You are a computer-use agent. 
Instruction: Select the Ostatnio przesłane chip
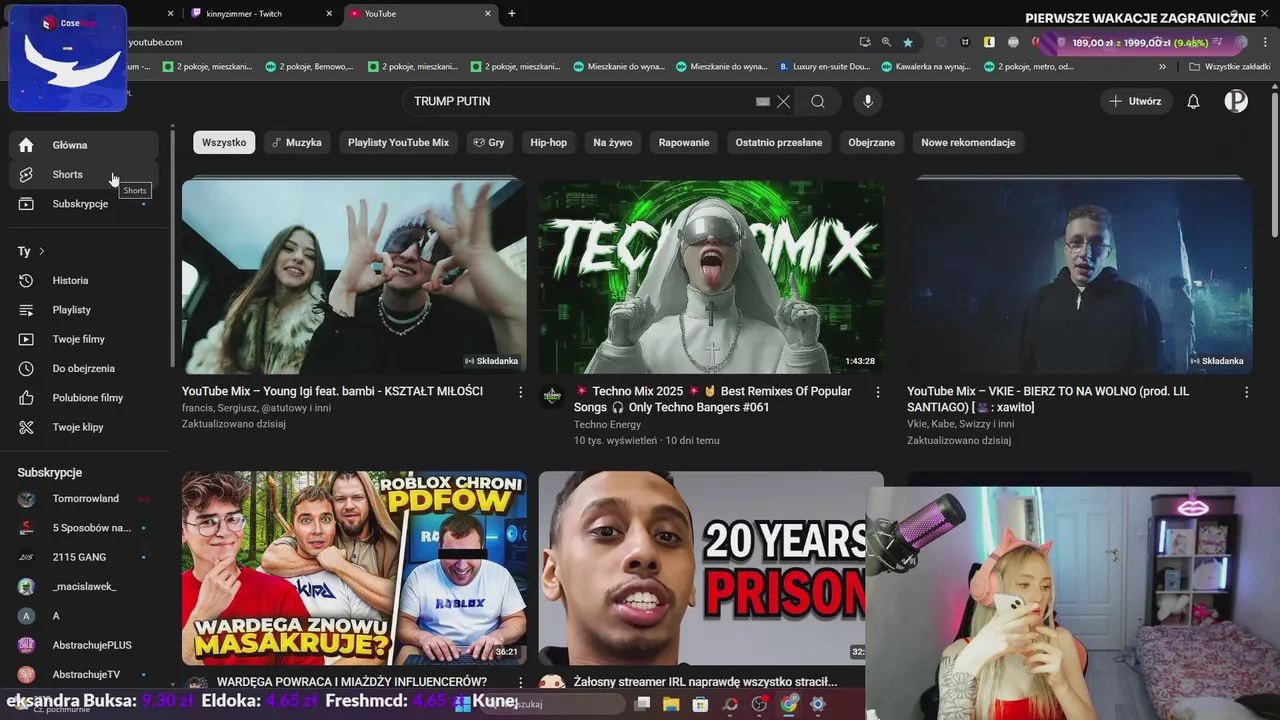click(779, 143)
